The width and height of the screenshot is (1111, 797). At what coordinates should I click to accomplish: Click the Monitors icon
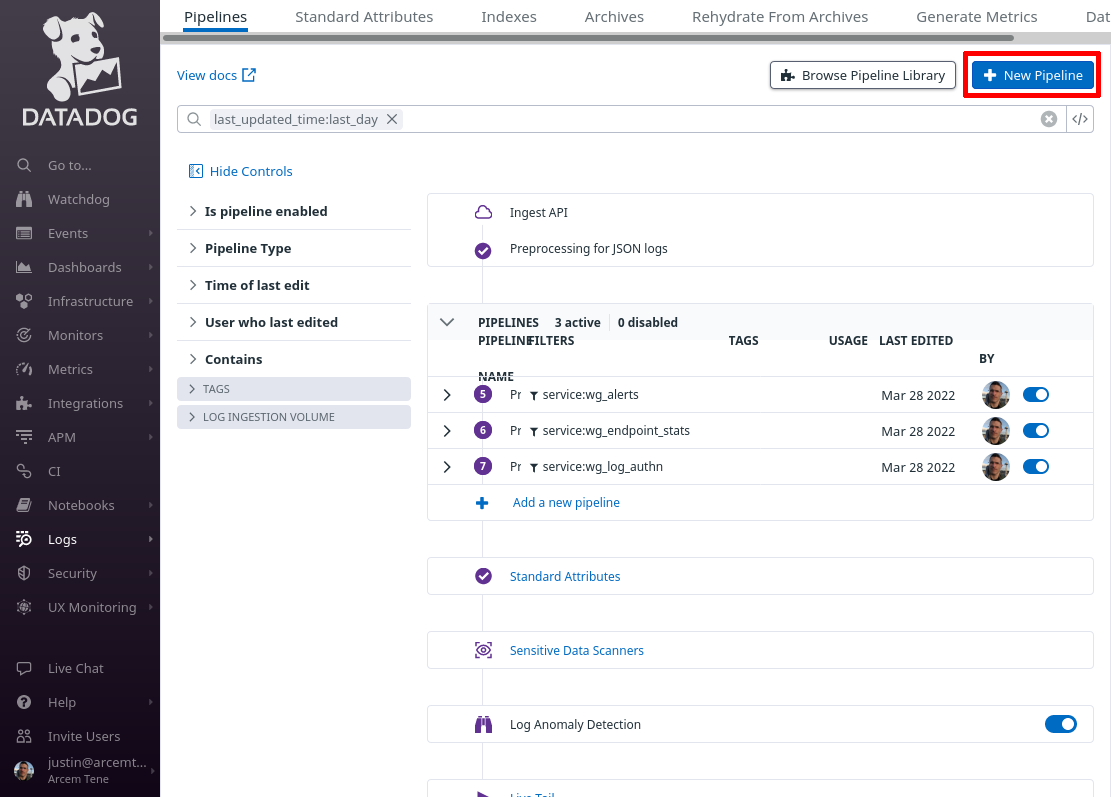click(24, 335)
